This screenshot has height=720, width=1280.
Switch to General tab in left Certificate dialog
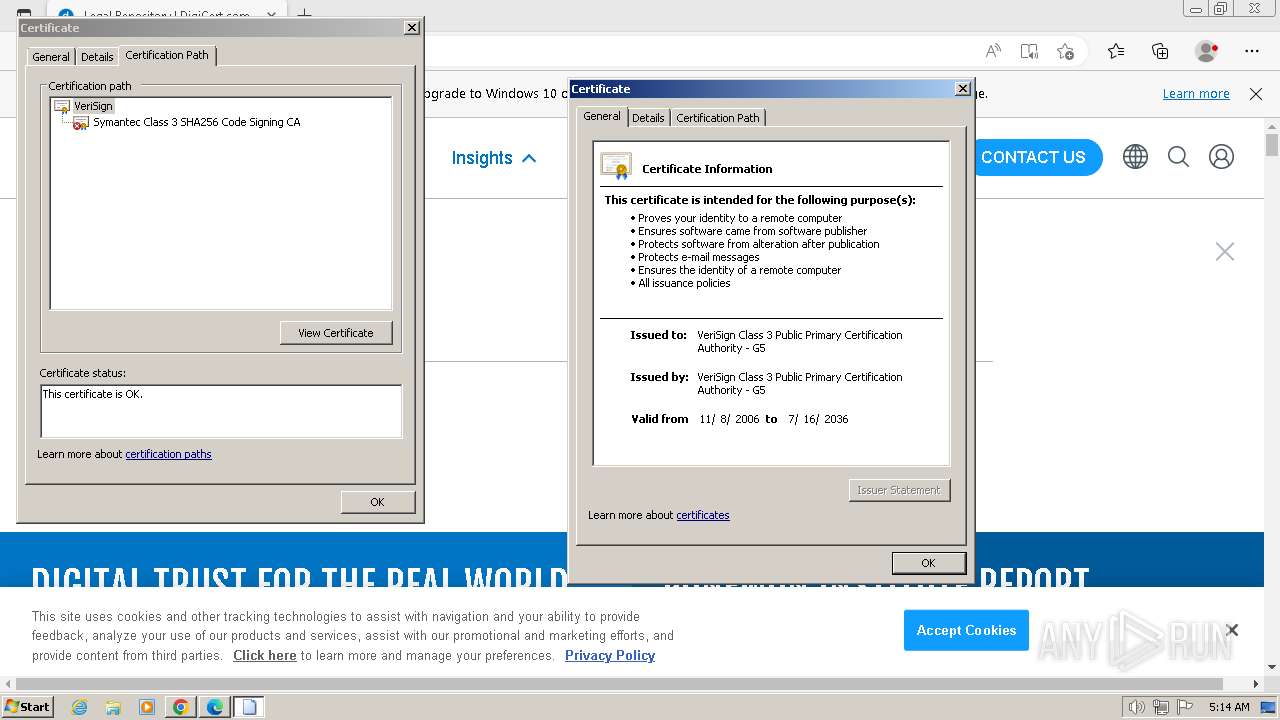[51, 57]
